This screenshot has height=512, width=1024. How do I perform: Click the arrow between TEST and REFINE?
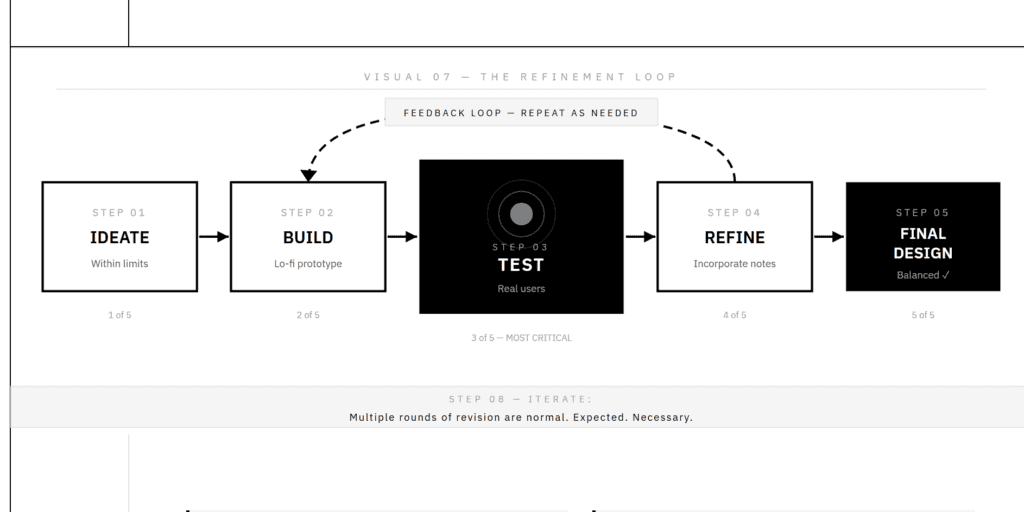click(640, 236)
